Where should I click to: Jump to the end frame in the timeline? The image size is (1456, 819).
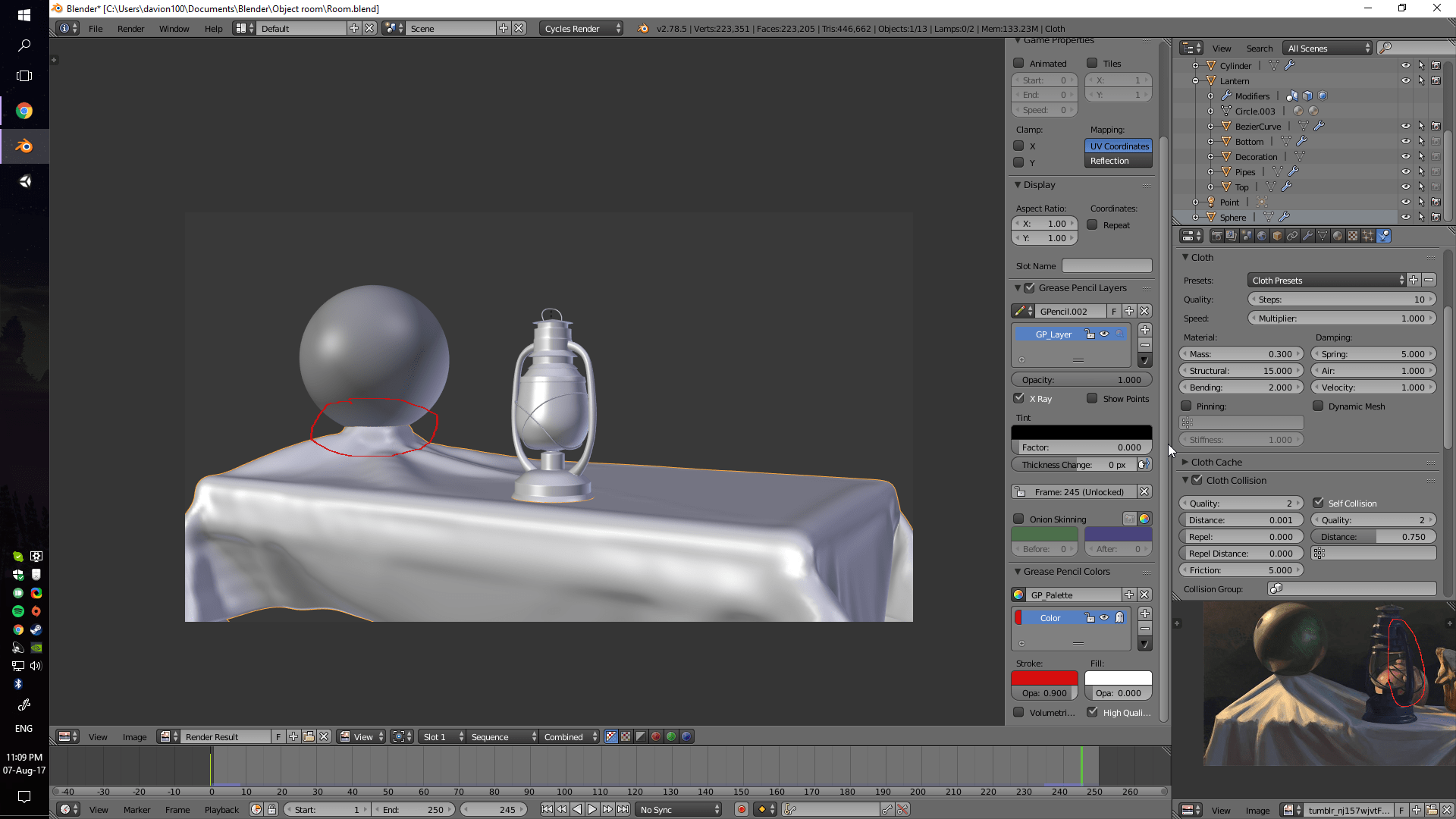click(623, 809)
